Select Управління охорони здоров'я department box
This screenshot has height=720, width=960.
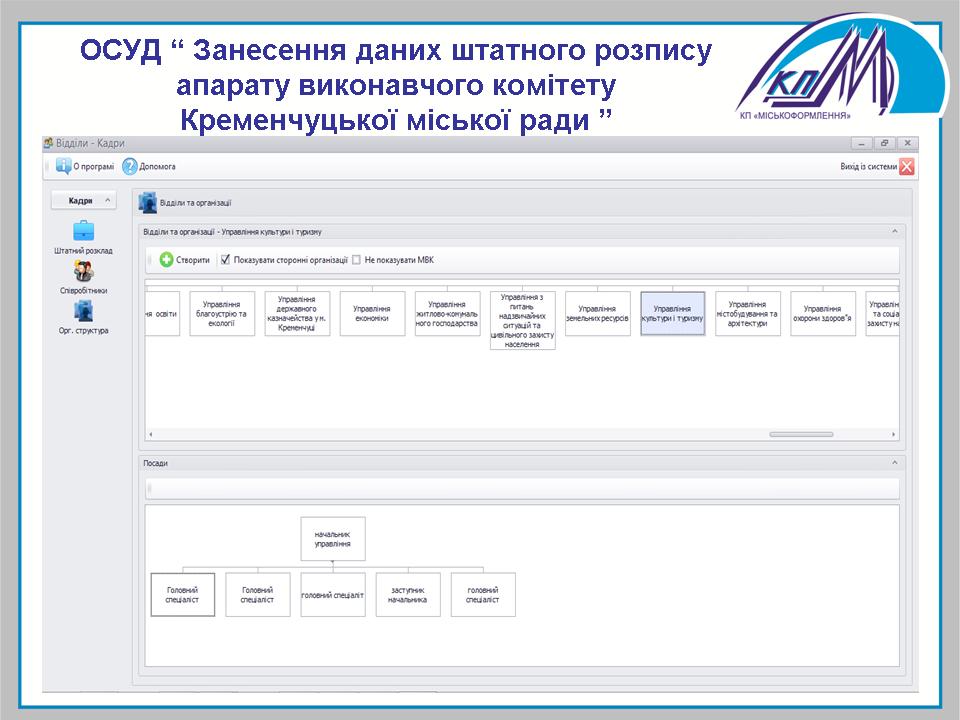(823, 314)
